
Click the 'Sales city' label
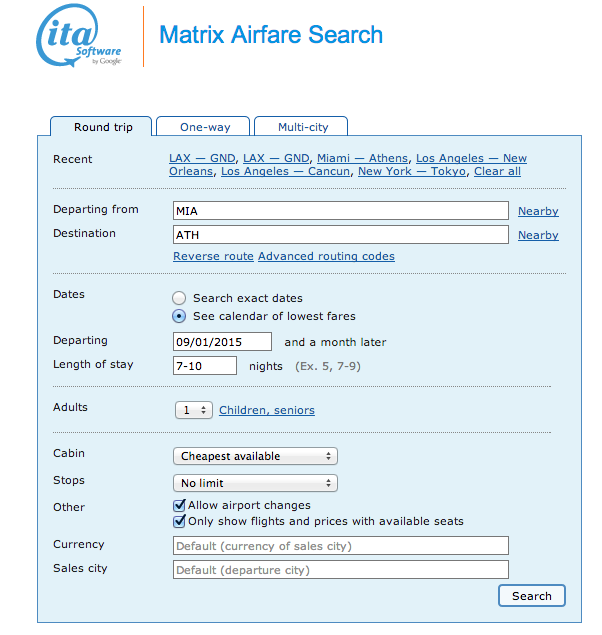pos(80,568)
